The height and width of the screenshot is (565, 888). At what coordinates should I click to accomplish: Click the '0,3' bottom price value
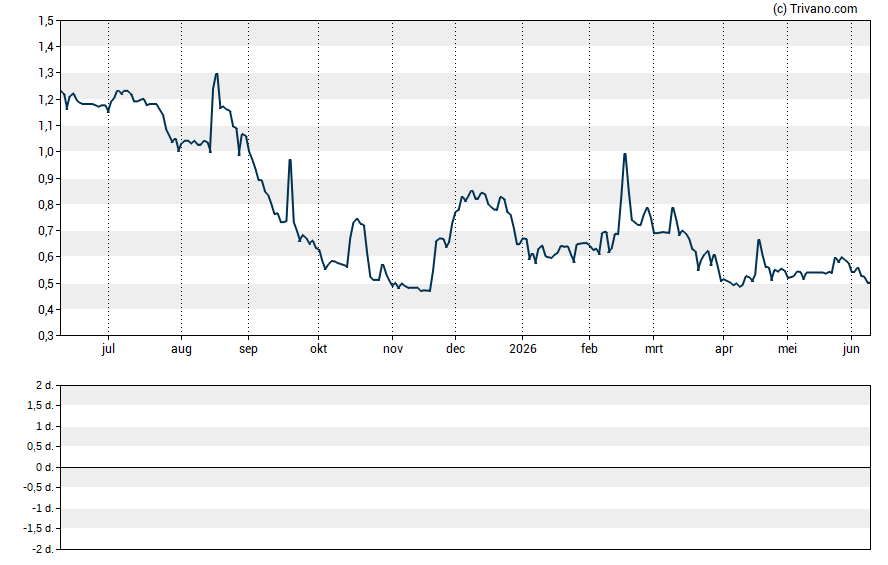46,336
